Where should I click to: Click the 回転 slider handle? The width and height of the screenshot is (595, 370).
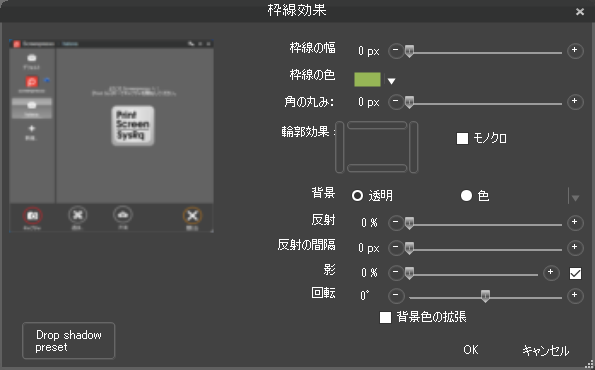[x=485, y=296]
